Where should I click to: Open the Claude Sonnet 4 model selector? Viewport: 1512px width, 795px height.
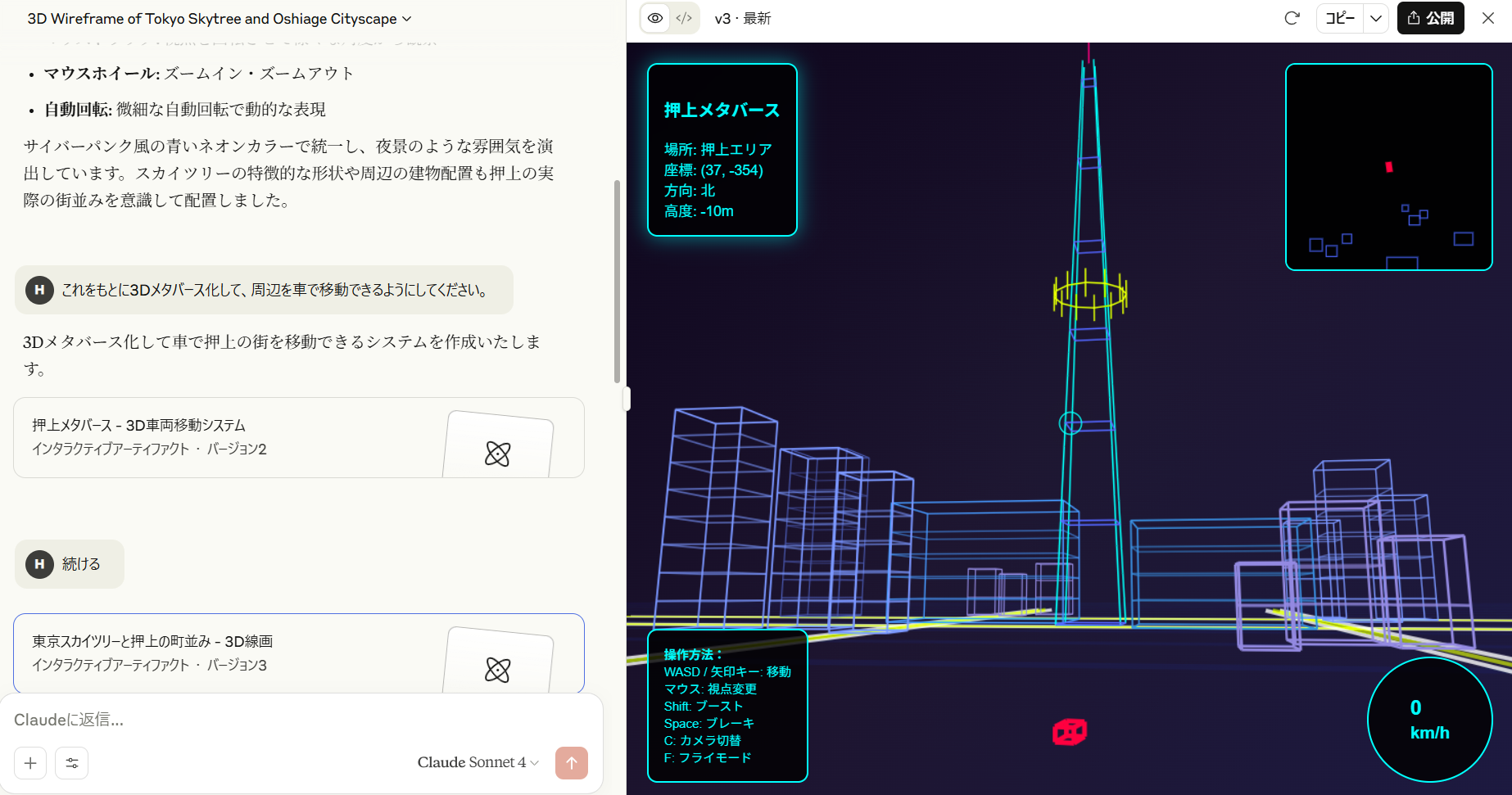coord(478,762)
